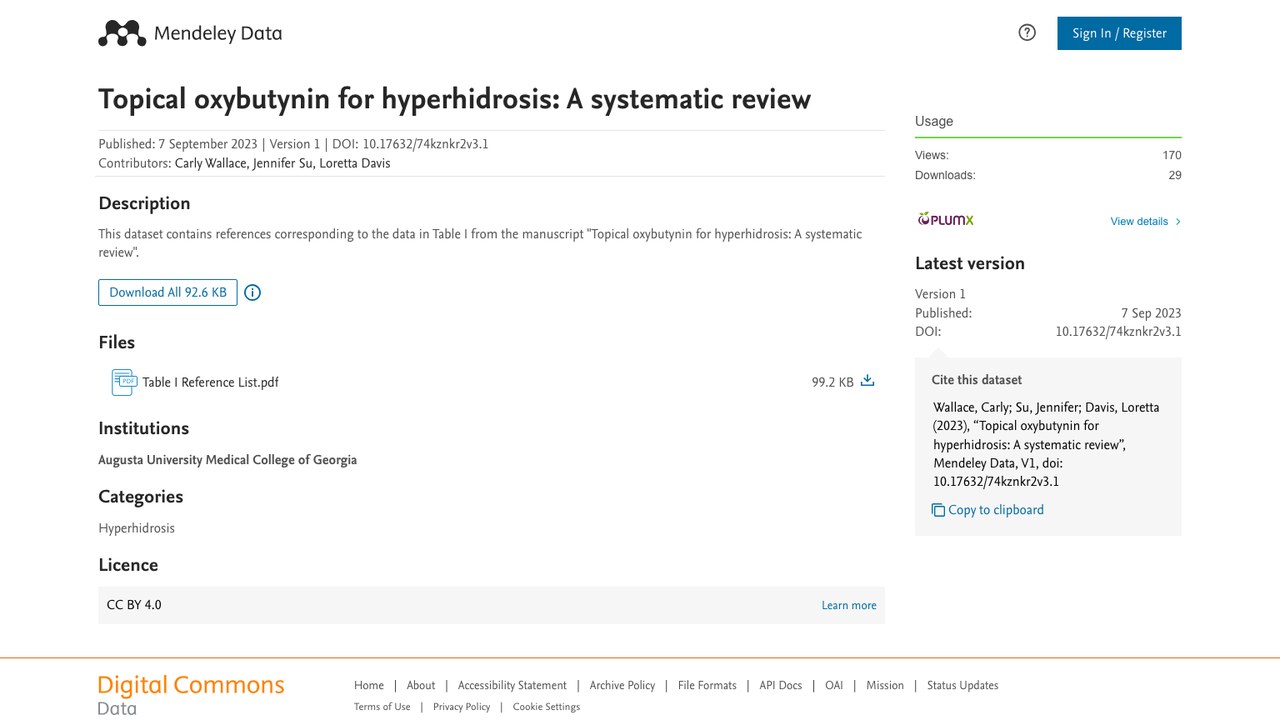Copy citation to clipboard

988,510
